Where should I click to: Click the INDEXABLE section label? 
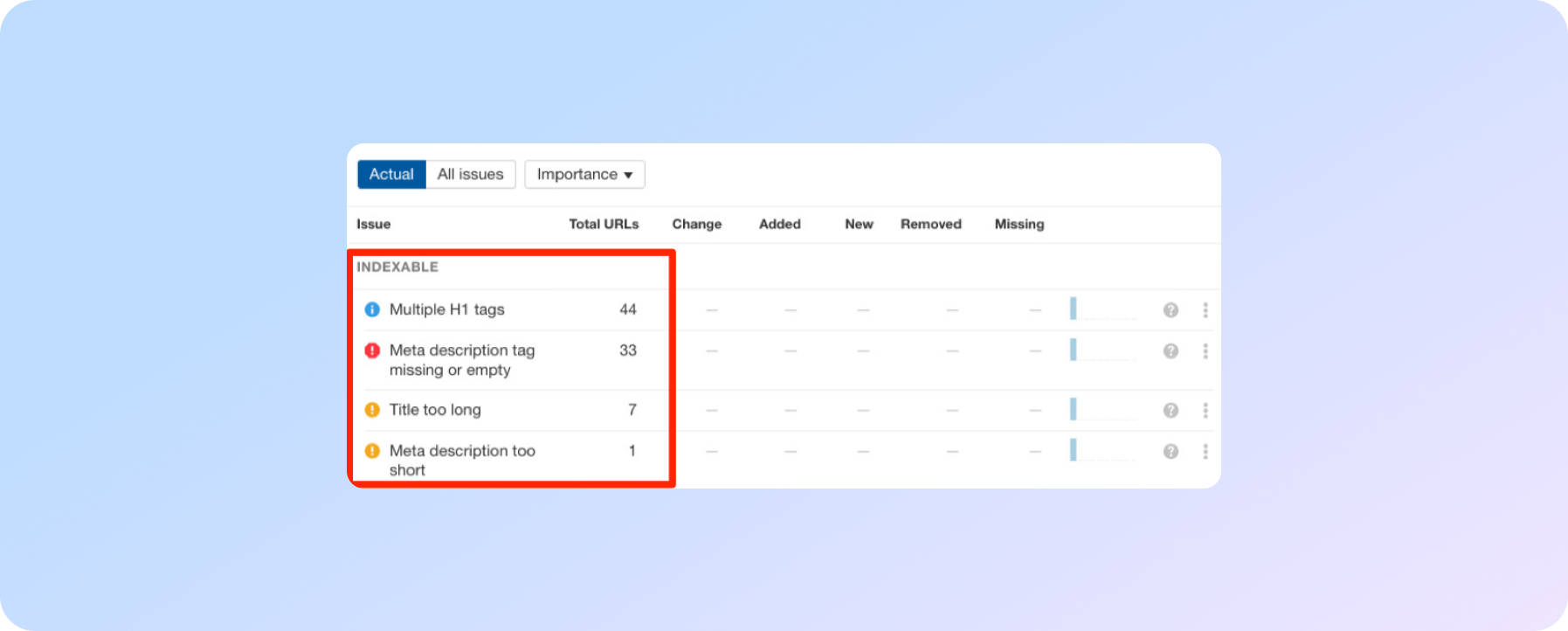[397, 267]
